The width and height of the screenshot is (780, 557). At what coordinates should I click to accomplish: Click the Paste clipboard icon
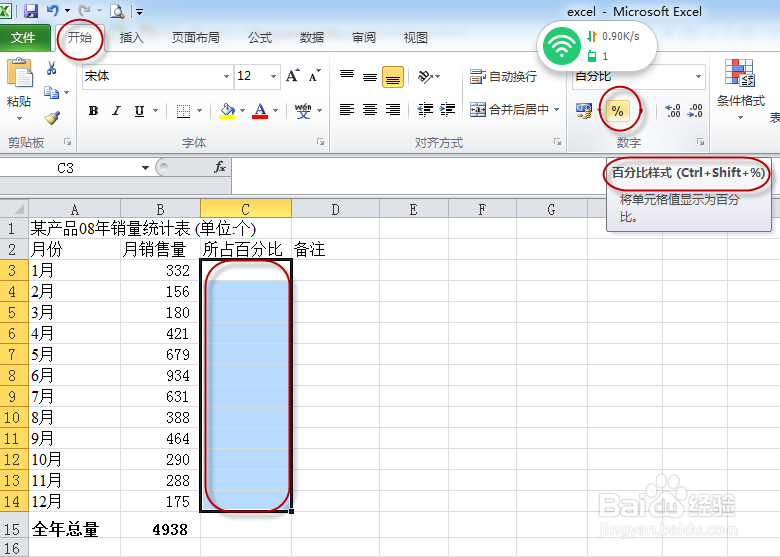pos(19,73)
